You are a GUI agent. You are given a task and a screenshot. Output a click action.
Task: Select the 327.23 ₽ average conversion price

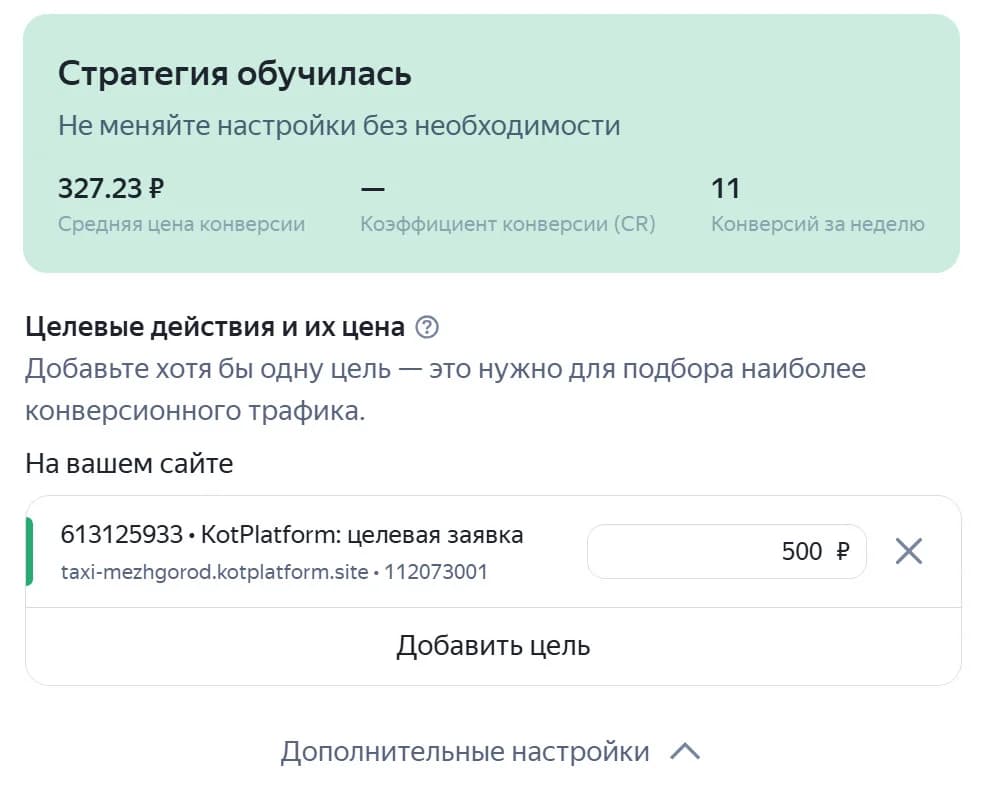[x=111, y=188]
